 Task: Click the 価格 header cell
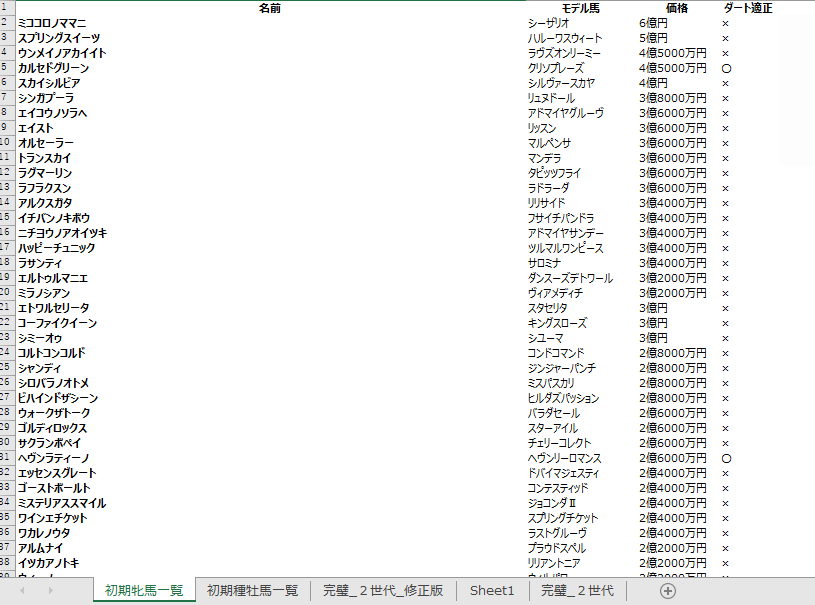[677, 8]
